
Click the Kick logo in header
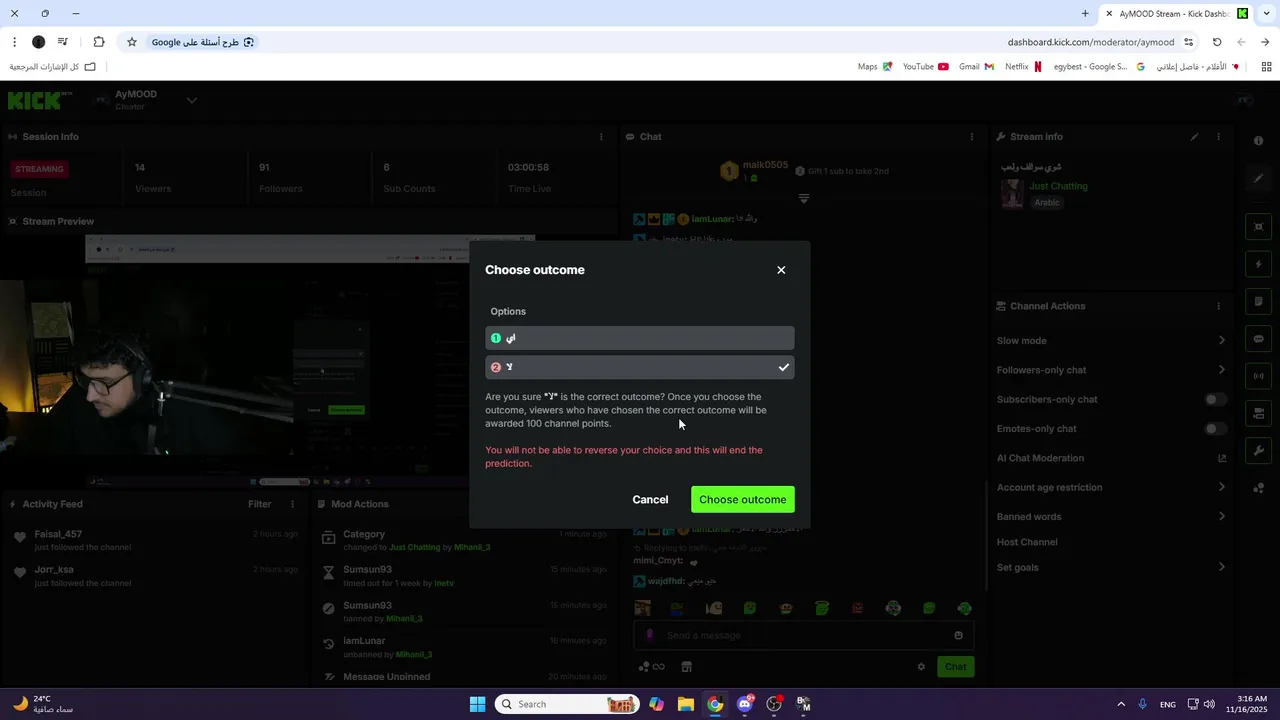tap(40, 100)
